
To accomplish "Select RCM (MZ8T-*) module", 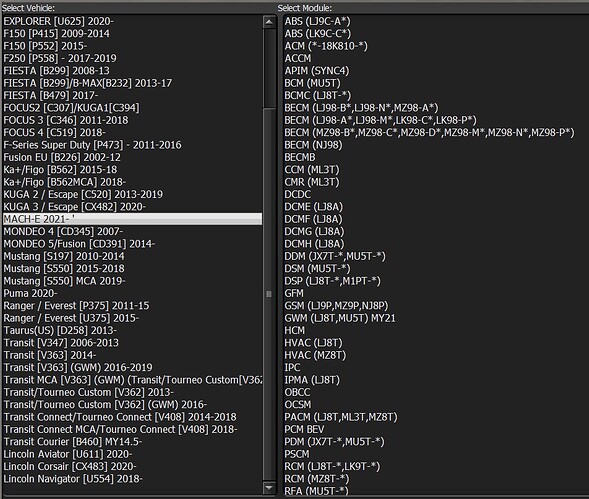I will pos(317,479).
